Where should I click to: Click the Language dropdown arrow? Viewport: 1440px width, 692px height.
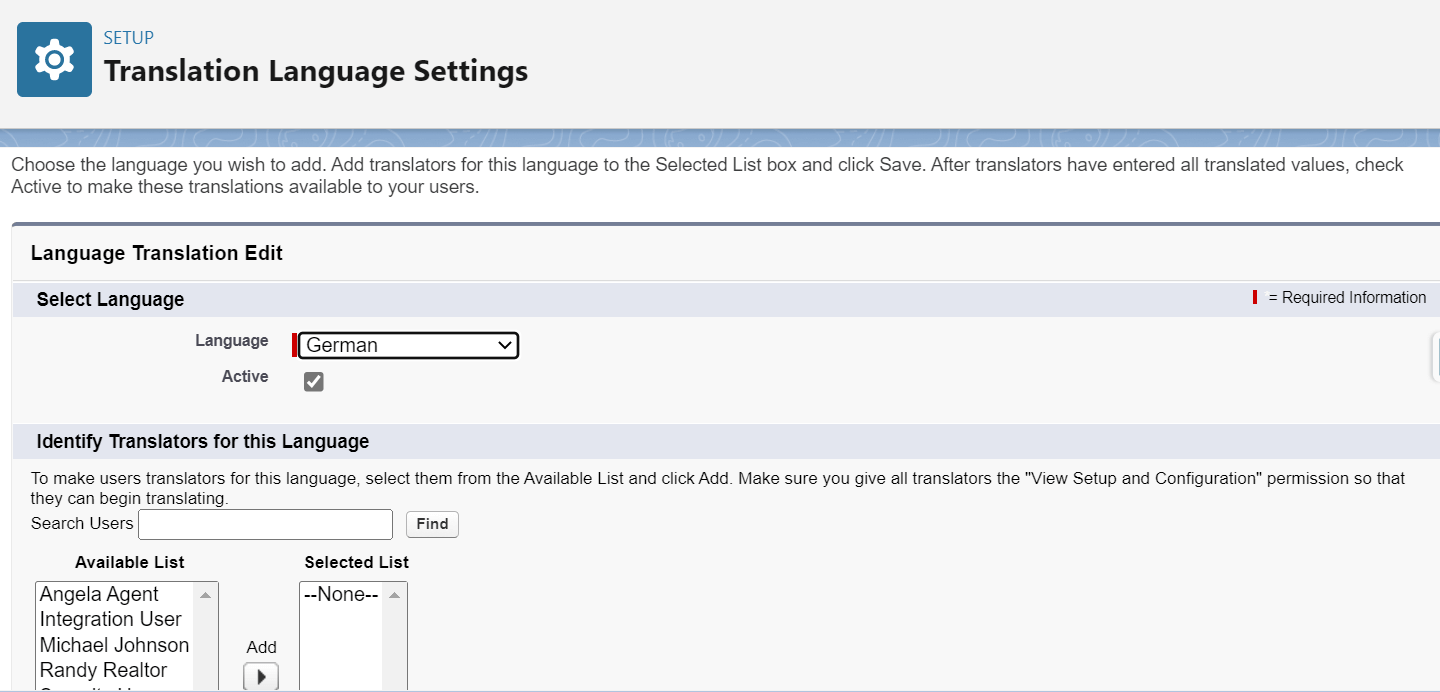click(503, 345)
